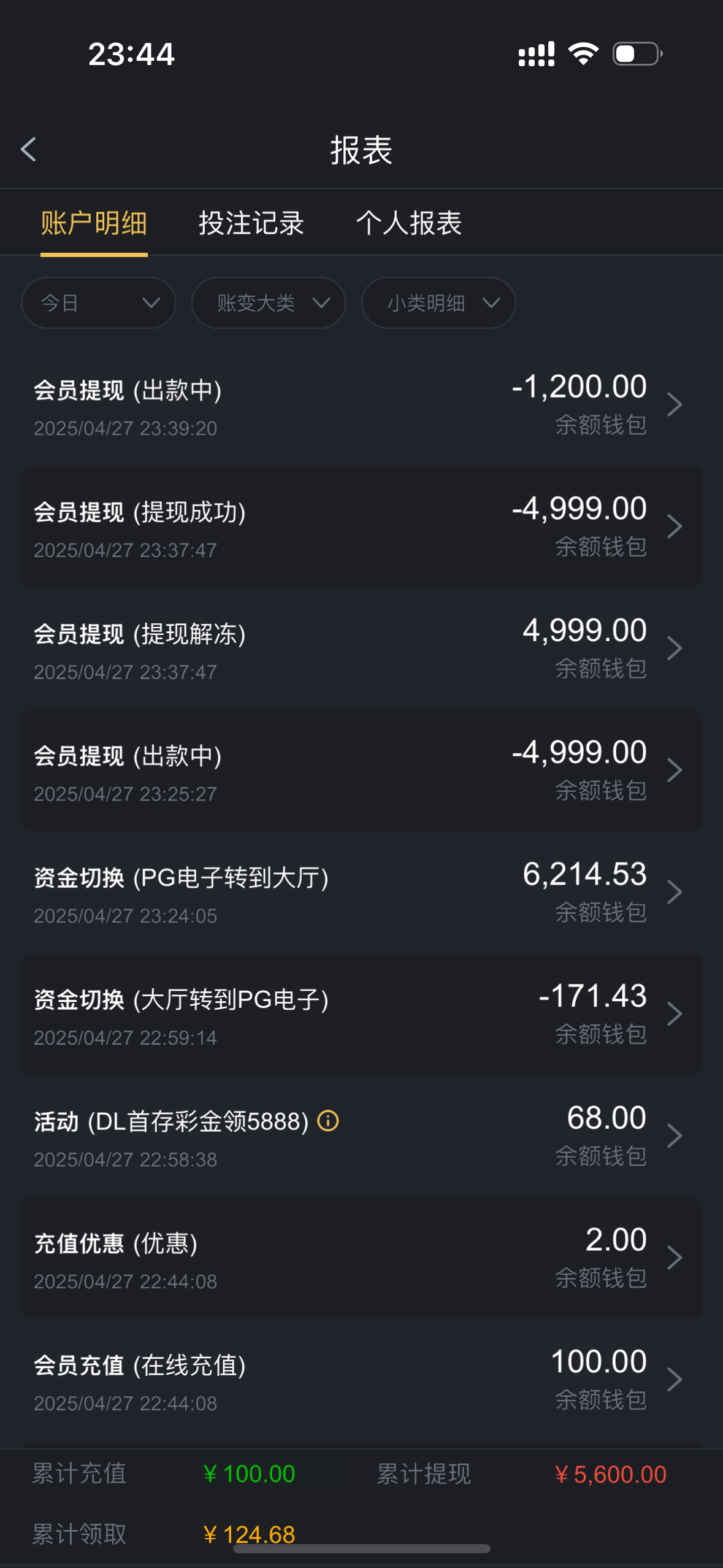Tap chevron on 提现成功 -4,999.00 row

[674, 526]
